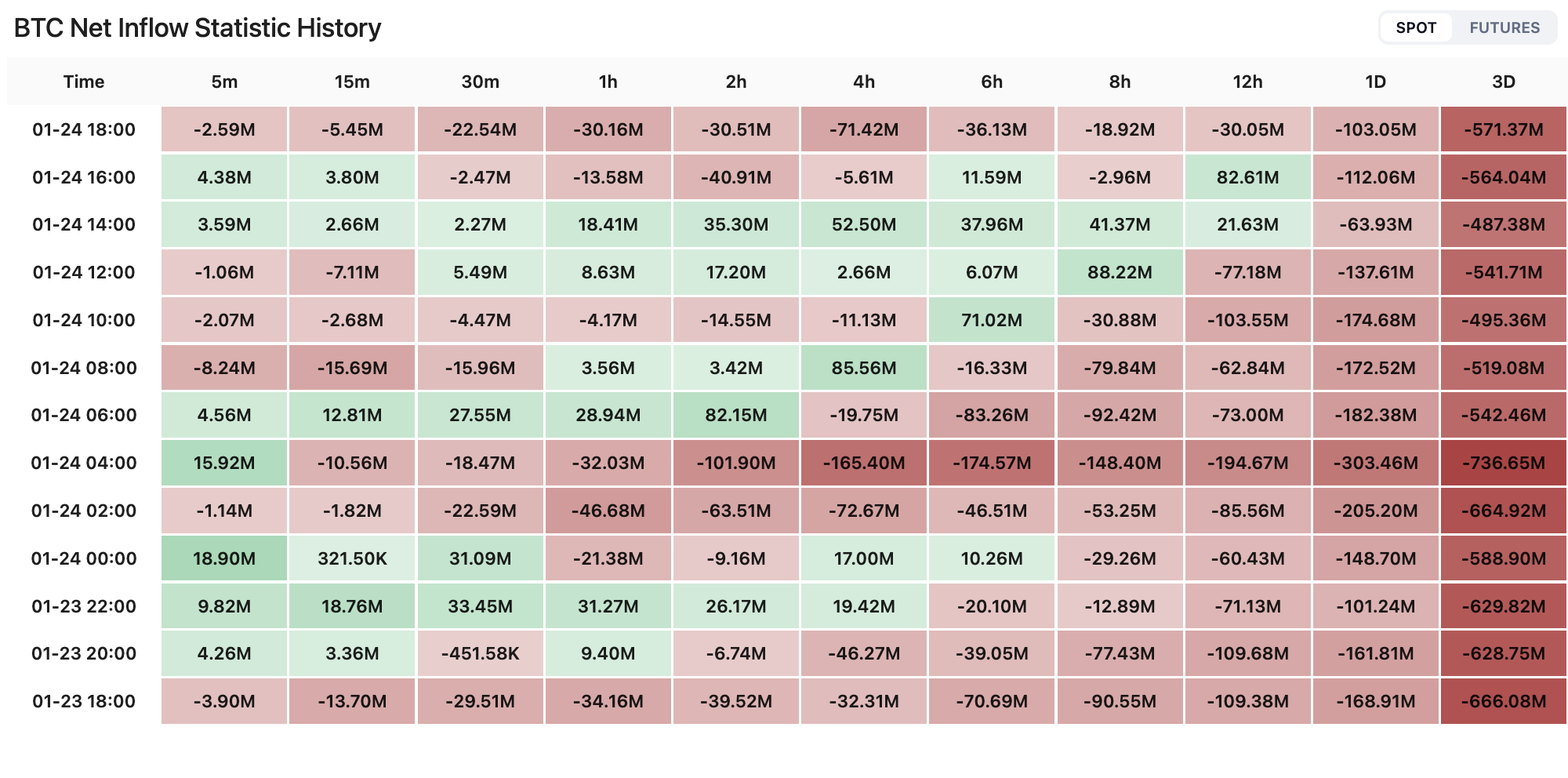Screen dimensions: 1568x778
Task: Select the 1h column header
Action: coord(608,82)
